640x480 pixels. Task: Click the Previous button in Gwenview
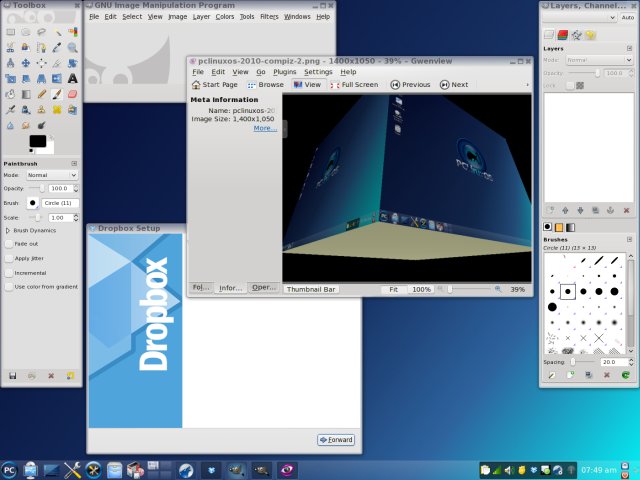(410, 84)
